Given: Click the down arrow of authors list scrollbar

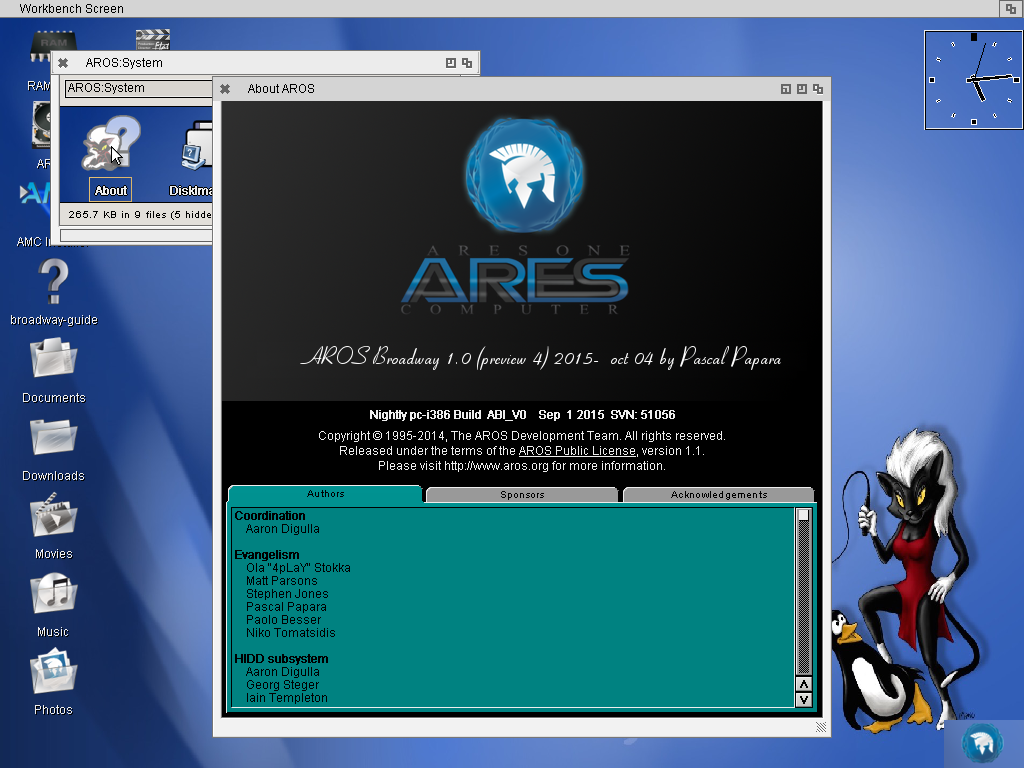Looking at the screenshot, I should [x=803, y=700].
